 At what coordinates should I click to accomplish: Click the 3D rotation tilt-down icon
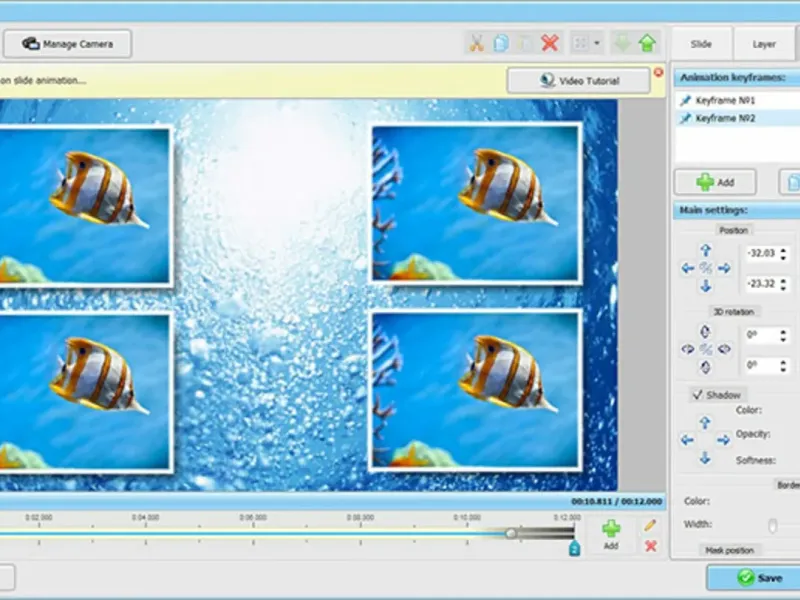(x=705, y=367)
